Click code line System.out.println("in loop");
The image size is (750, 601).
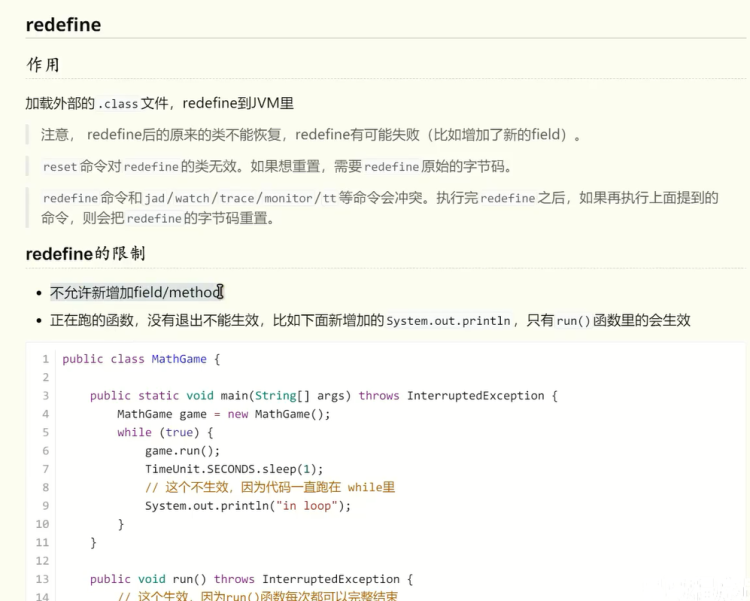coord(248,506)
